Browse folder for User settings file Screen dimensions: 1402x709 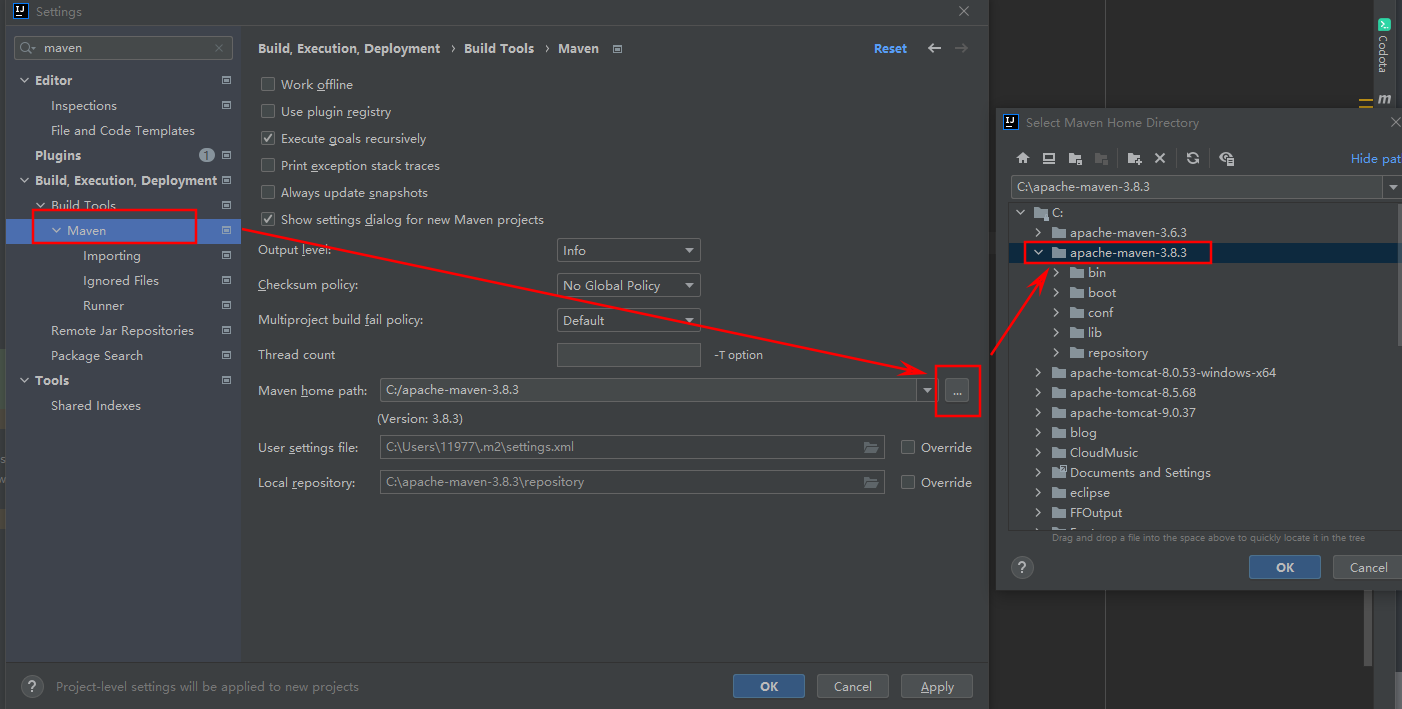[871, 447]
